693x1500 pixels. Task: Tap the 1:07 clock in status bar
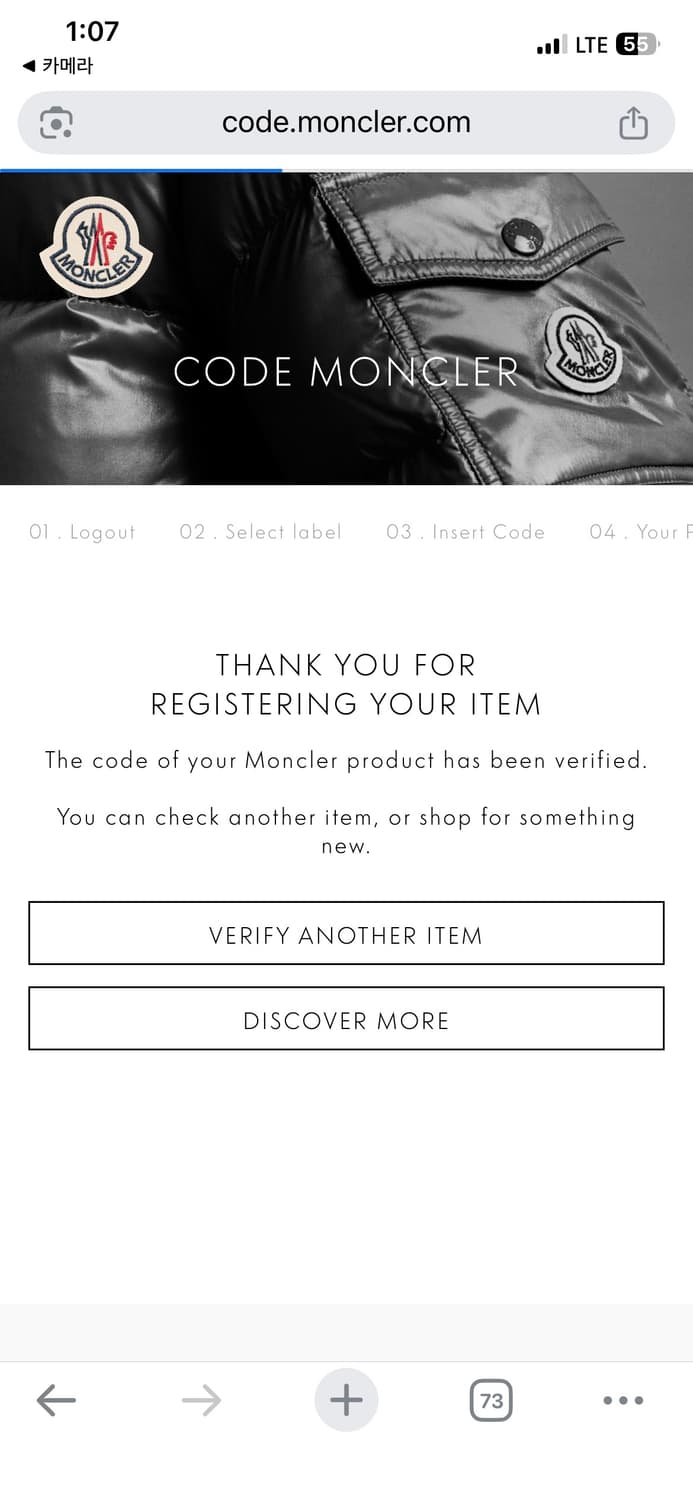point(92,32)
